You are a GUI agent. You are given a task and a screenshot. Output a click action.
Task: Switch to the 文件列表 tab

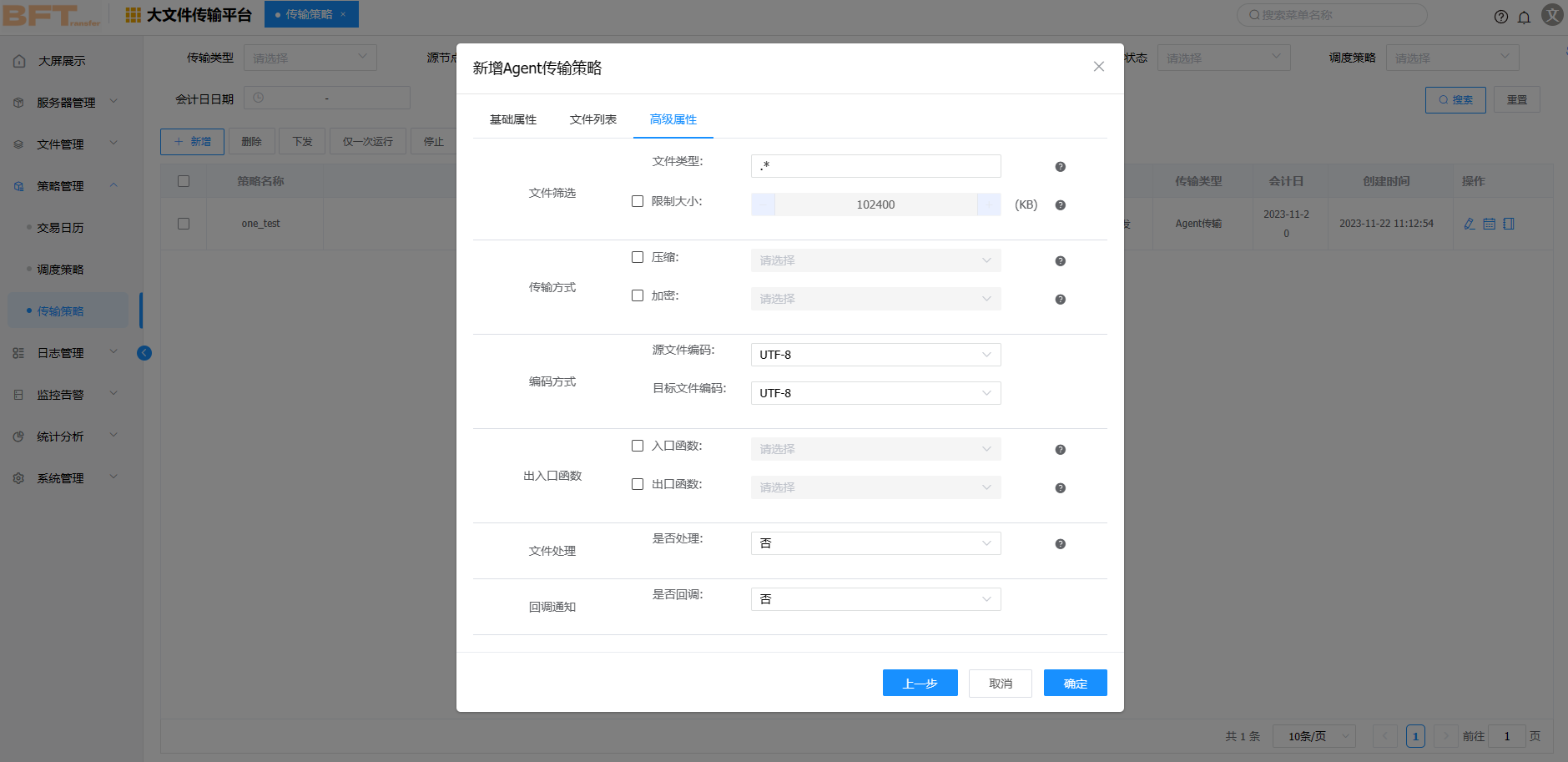point(592,119)
